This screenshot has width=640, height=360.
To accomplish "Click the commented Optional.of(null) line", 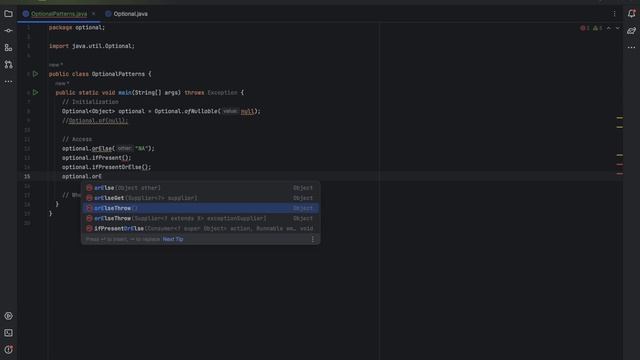I will (95, 121).
